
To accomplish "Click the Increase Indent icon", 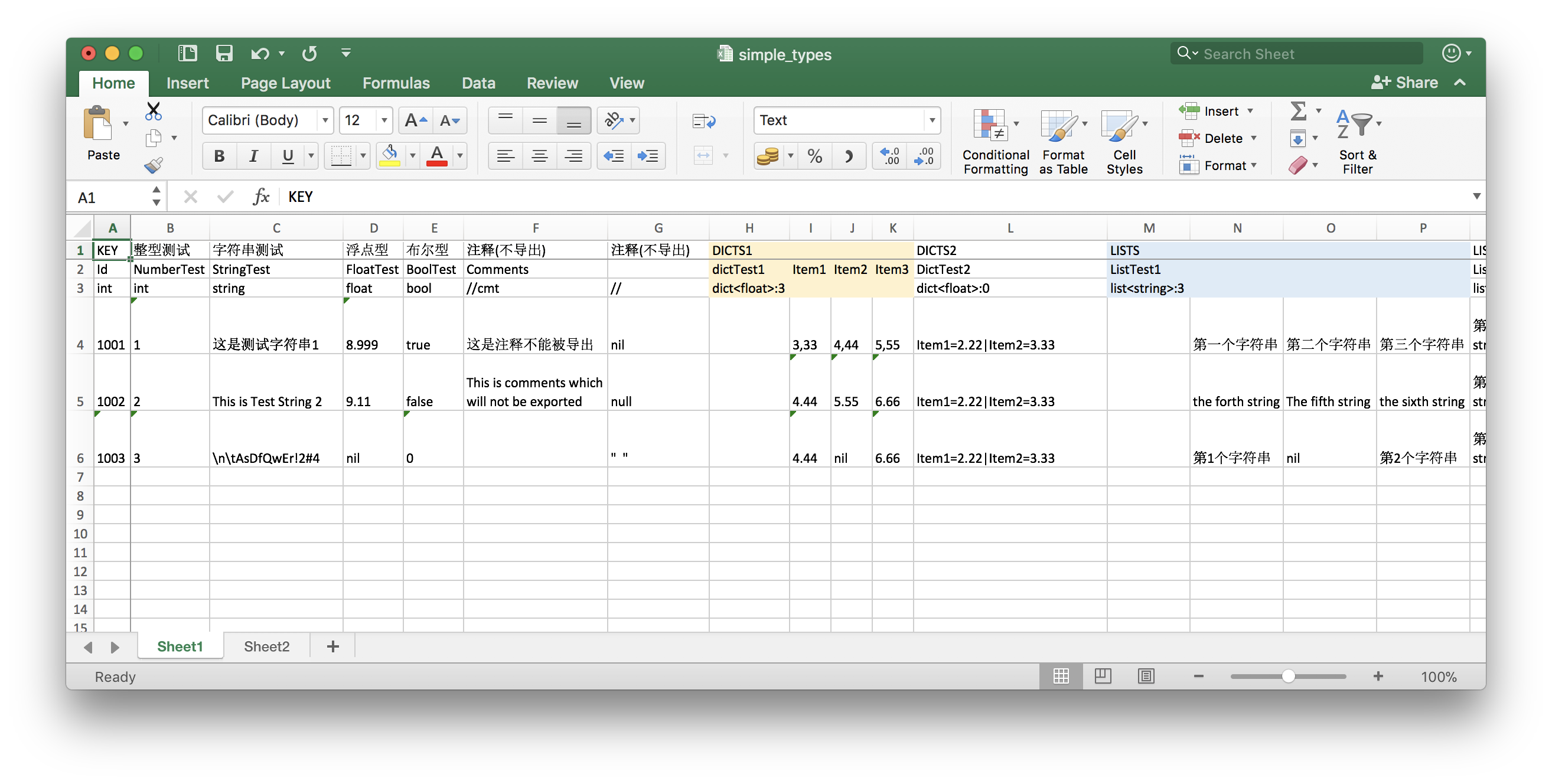I will point(648,156).
